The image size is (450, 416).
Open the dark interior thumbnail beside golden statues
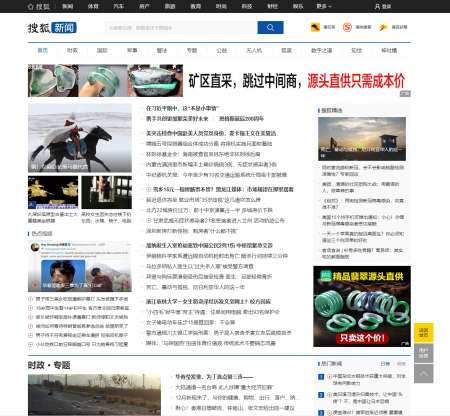[x=107, y=192]
